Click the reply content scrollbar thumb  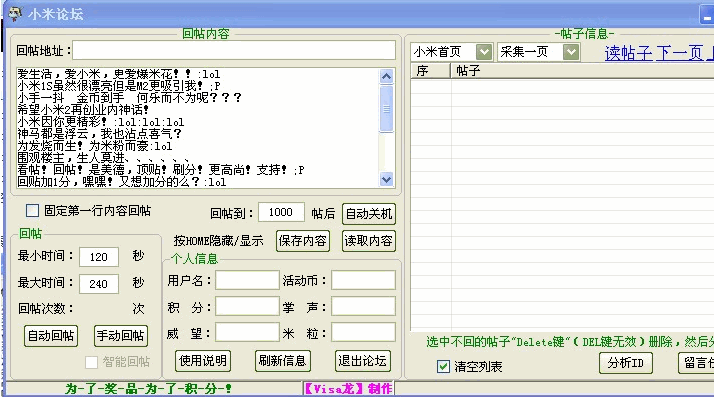pyautogui.click(x=386, y=109)
